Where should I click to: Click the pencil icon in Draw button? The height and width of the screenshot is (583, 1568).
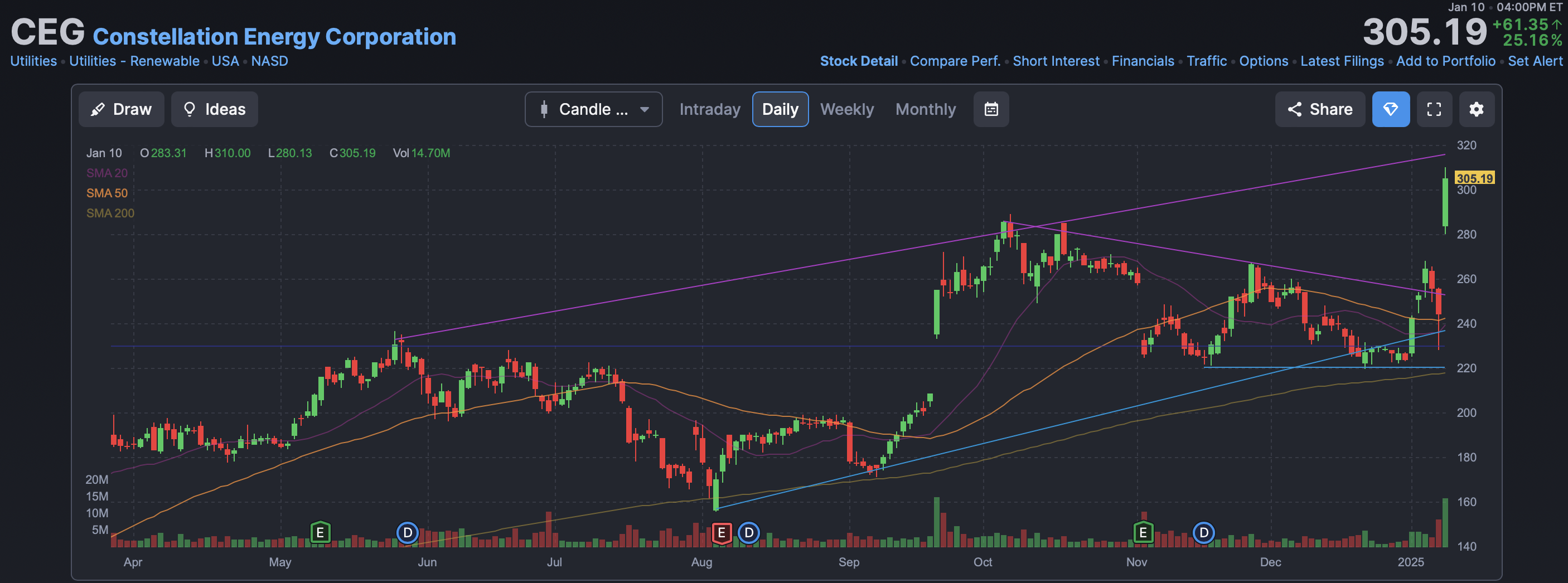point(98,110)
